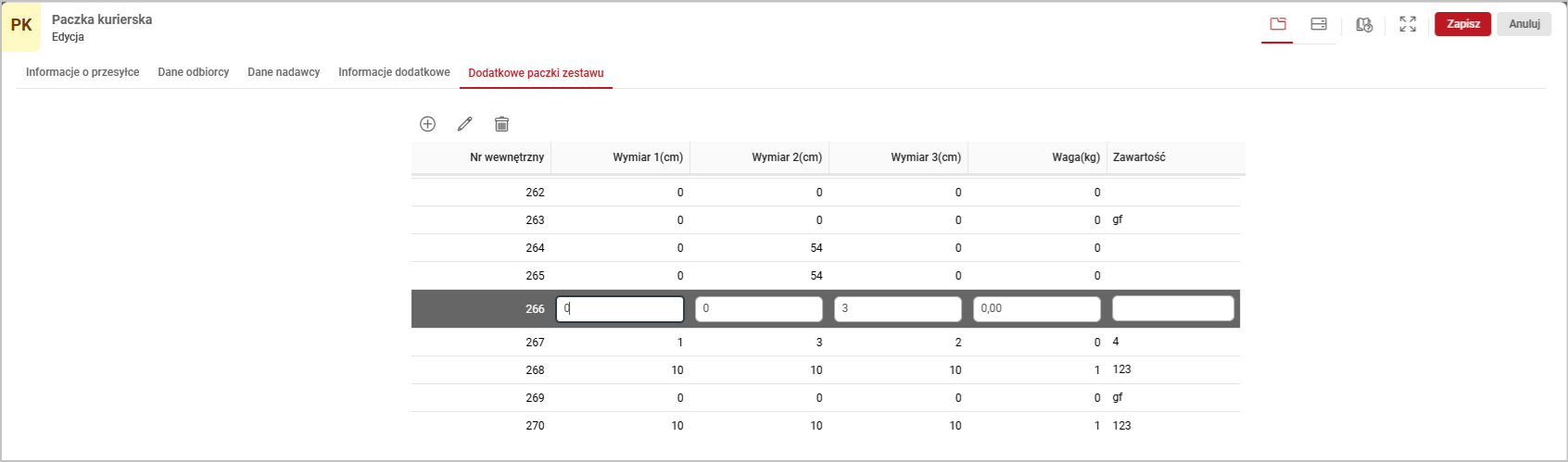1568x462 pixels.
Task: Select the stacked panel view icon
Action: point(1319,24)
